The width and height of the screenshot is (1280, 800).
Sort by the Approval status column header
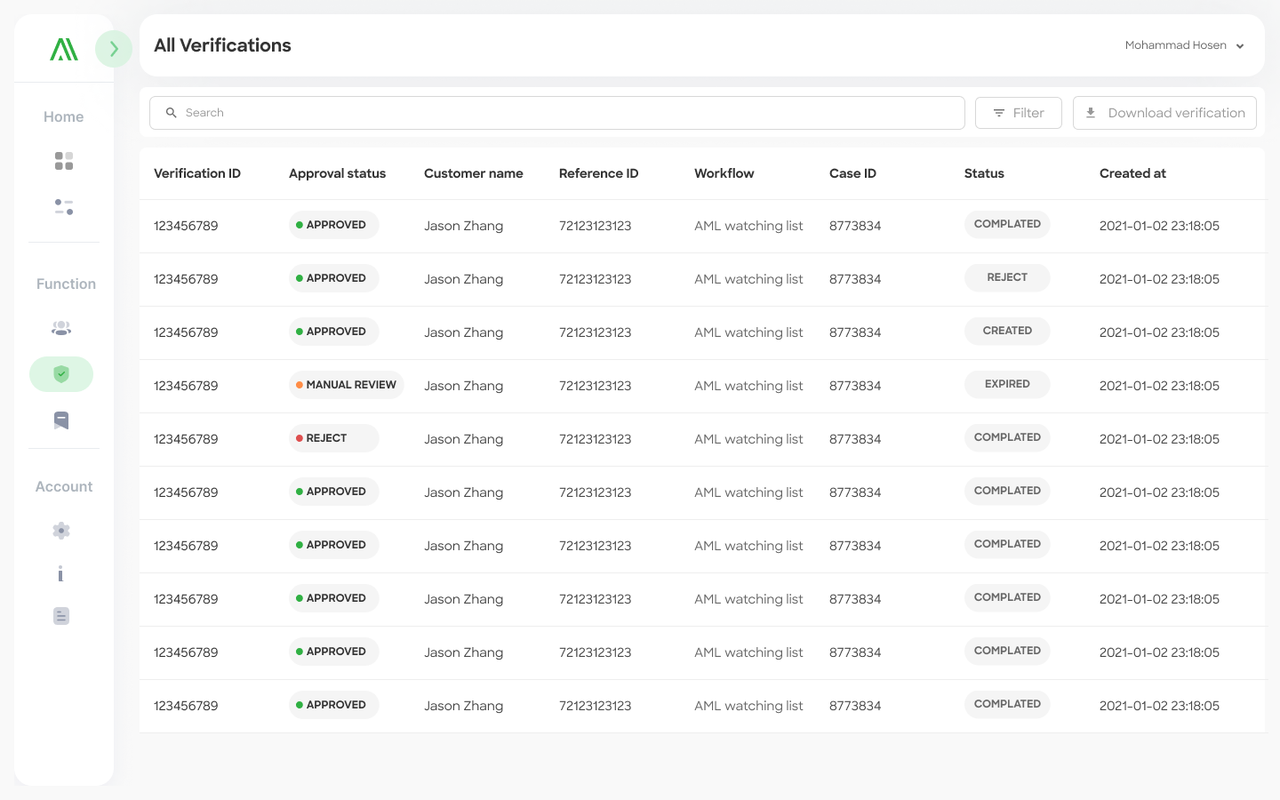pyautogui.click(x=337, y=173)
